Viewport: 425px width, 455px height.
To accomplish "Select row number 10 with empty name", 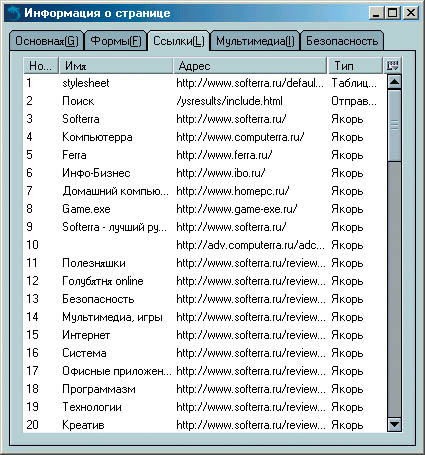I will coord(205,245).
